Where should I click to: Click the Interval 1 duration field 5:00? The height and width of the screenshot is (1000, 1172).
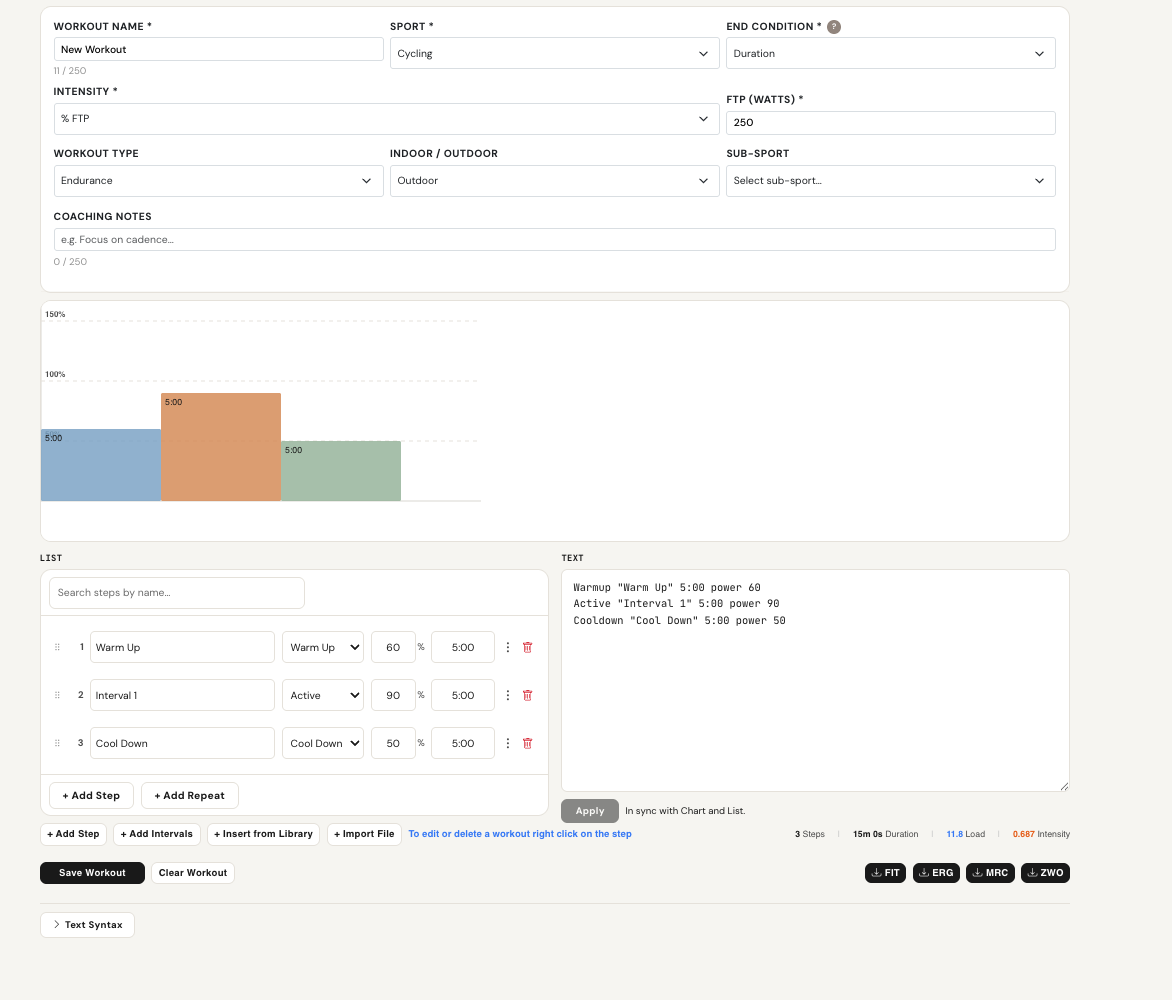(463, 695)
